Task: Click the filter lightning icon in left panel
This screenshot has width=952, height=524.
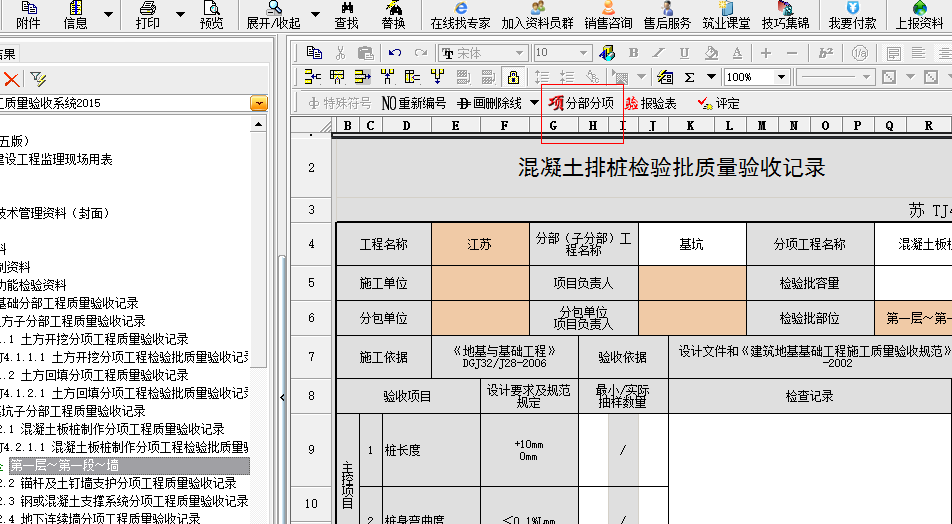Action: [38, 79]
